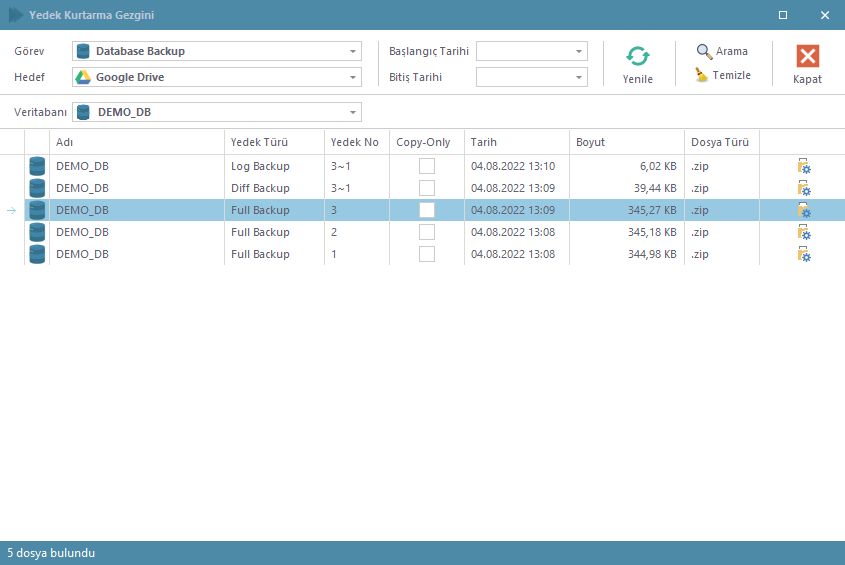Click database icon of Full Backup 2 row

(38, 232)
